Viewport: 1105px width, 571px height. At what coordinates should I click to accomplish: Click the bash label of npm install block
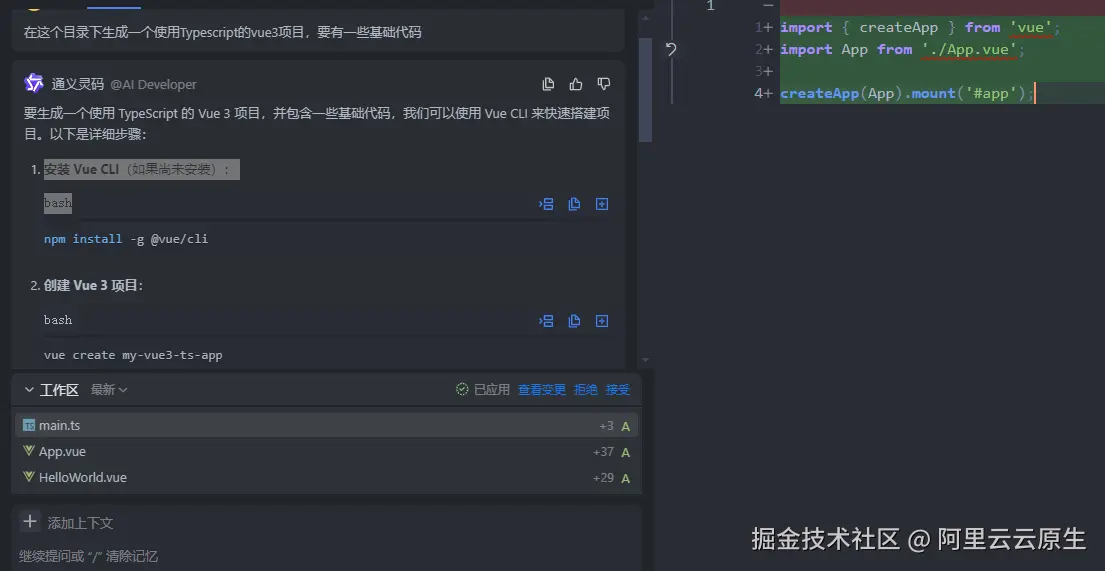tap(58, 203)
